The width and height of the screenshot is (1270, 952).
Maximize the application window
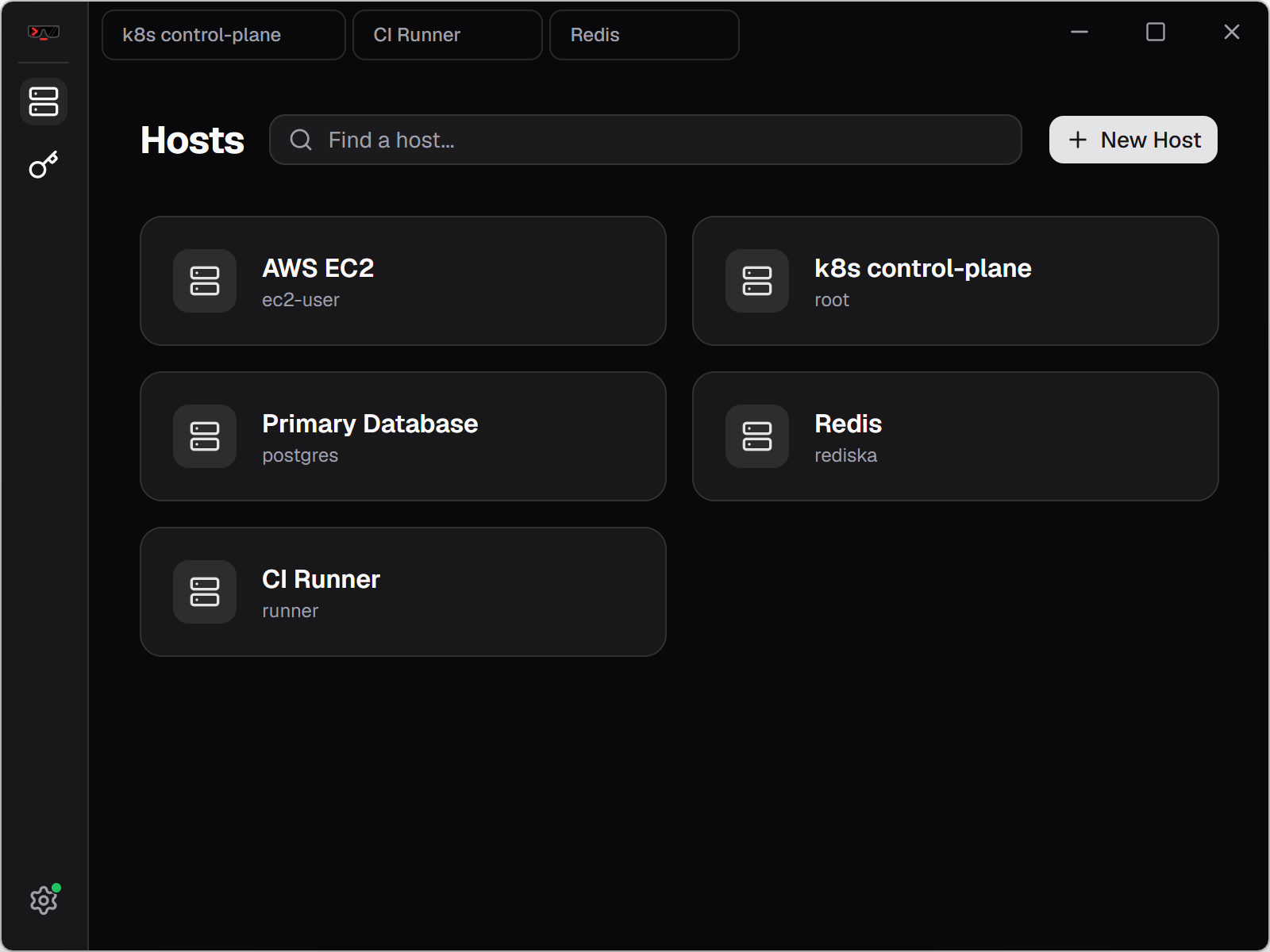[x=1156, y=32]
